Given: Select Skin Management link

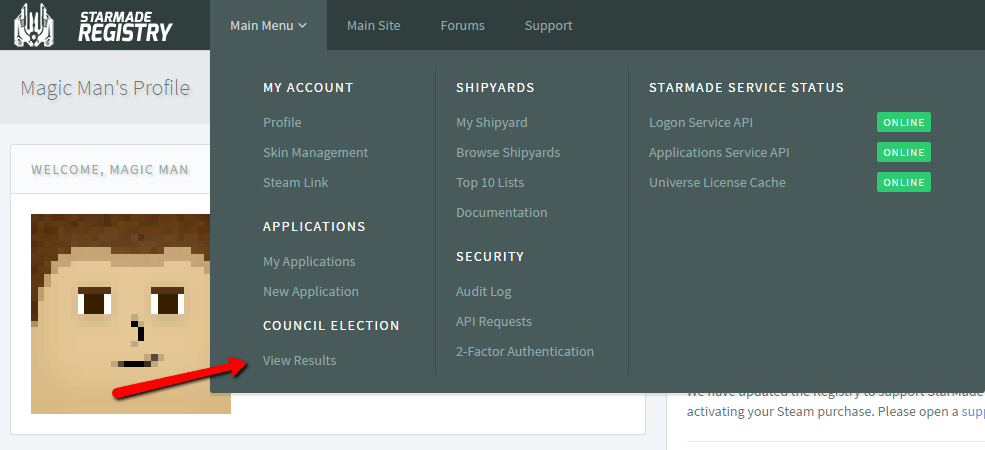Looking at the screenshot, I should tap(315, 152).
